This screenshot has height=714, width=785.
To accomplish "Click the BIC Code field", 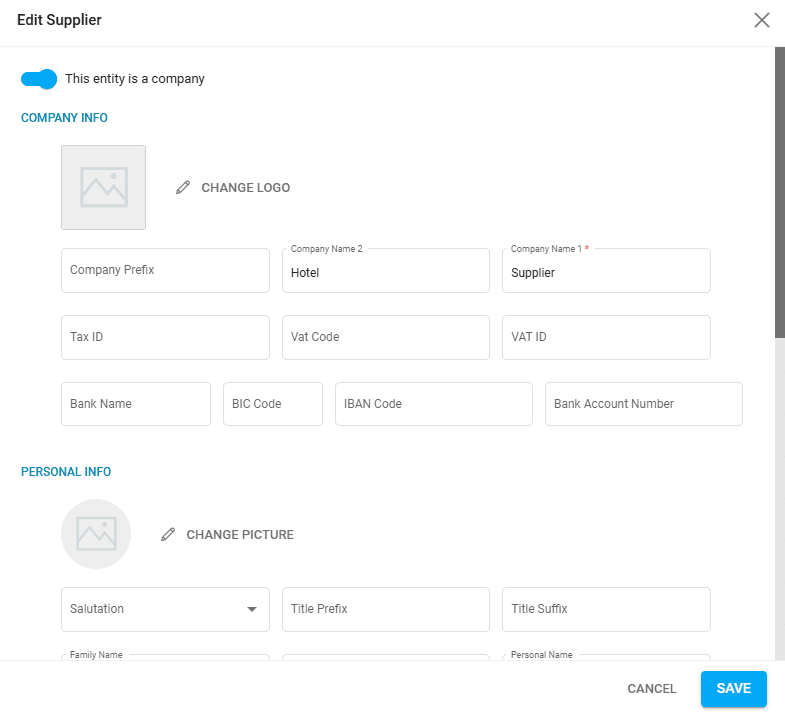I will [272, 405].
